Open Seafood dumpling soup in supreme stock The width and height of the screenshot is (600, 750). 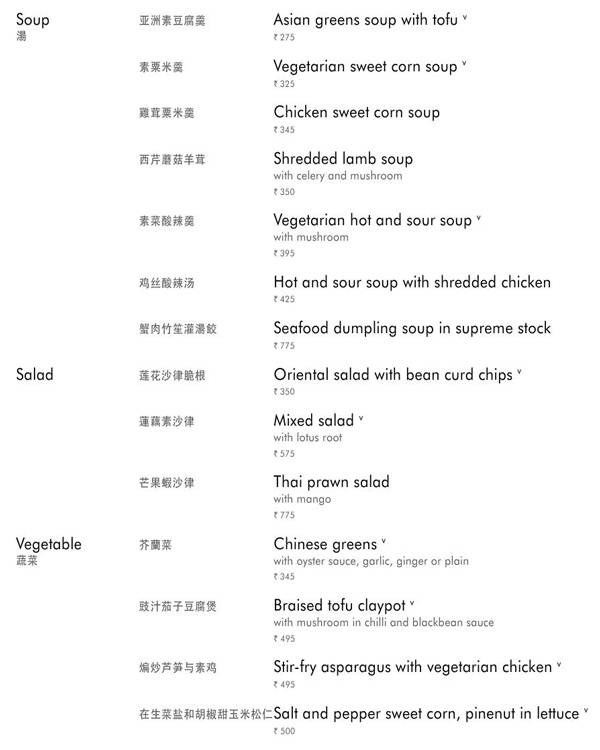(412, 328)
